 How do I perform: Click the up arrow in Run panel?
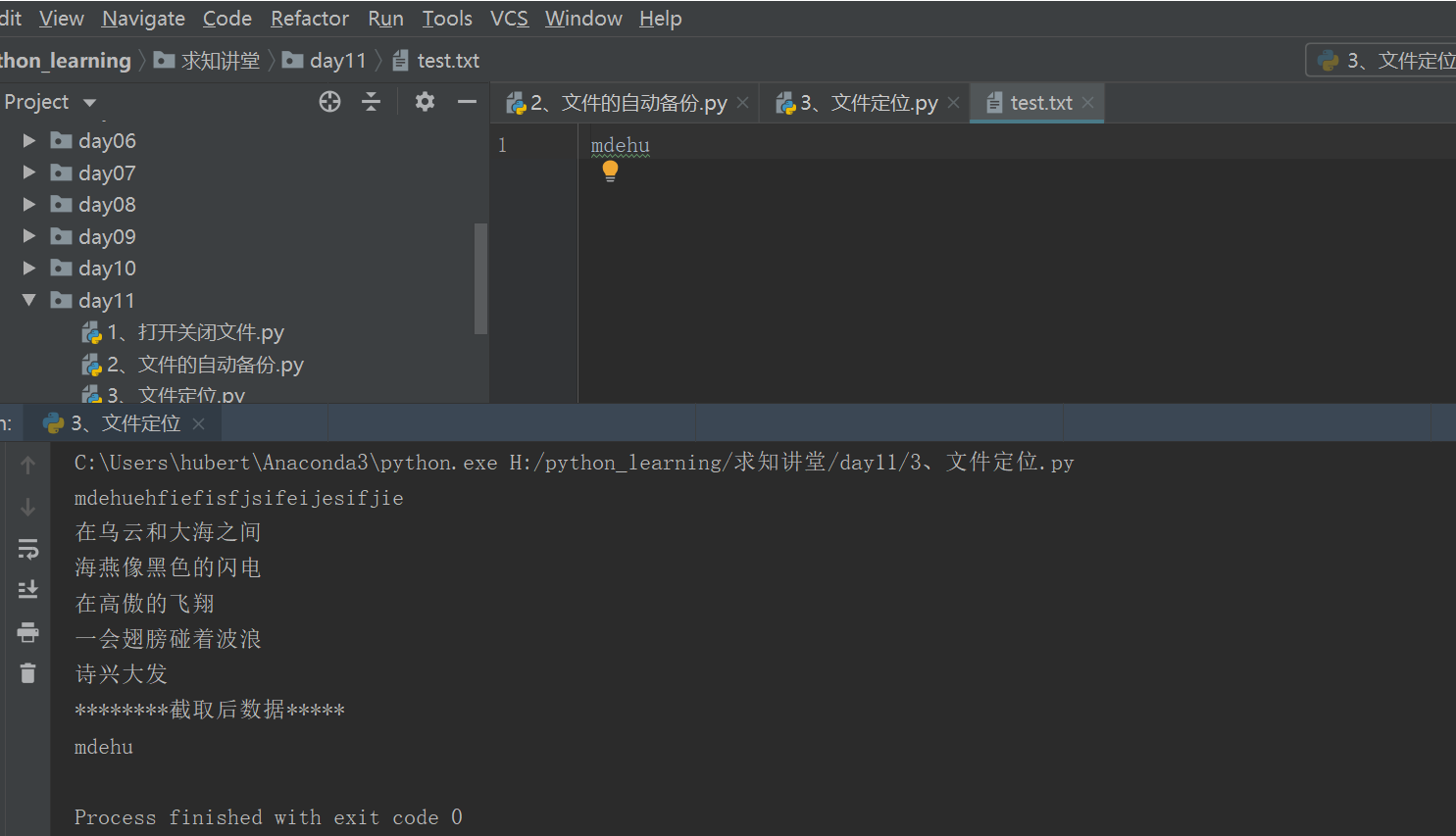(x=27, y=466)
